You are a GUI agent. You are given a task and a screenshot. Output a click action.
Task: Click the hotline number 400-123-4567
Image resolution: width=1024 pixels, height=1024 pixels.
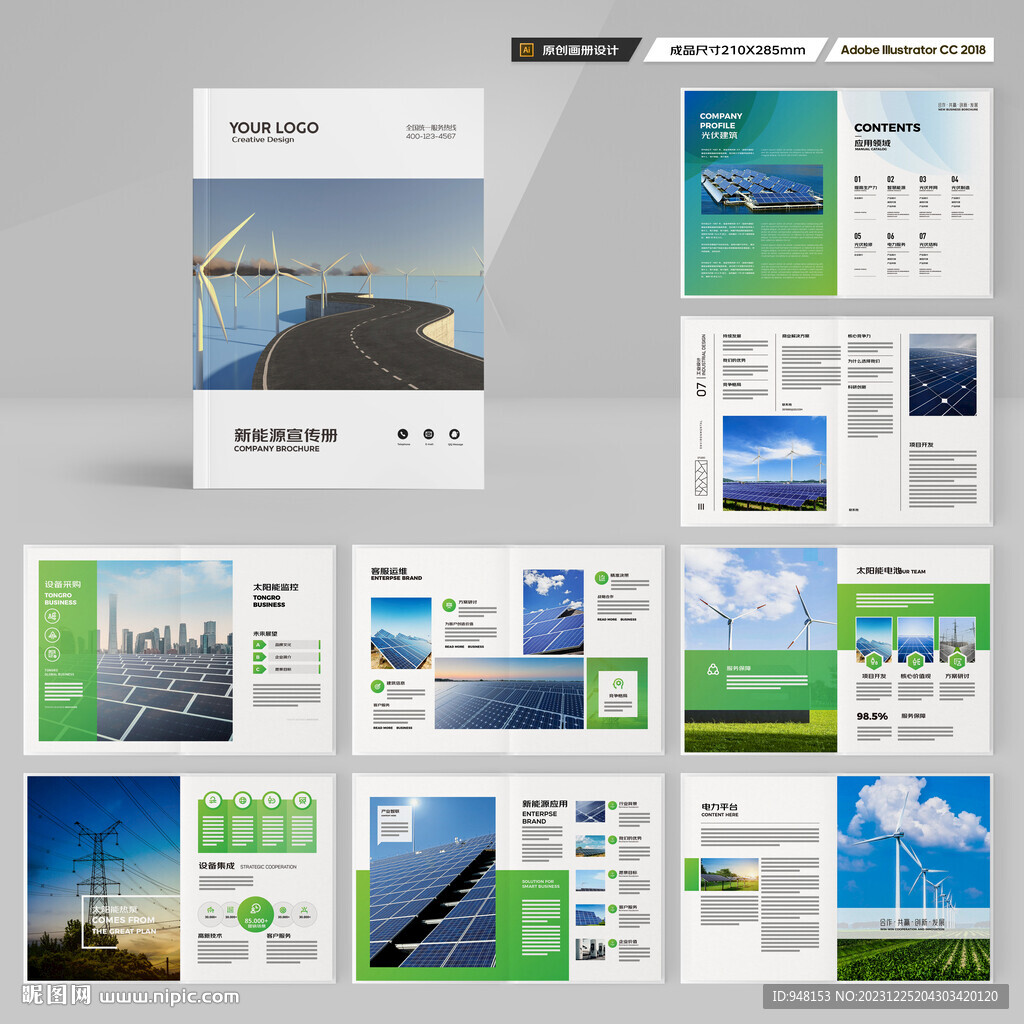click(x=431, y=136)
